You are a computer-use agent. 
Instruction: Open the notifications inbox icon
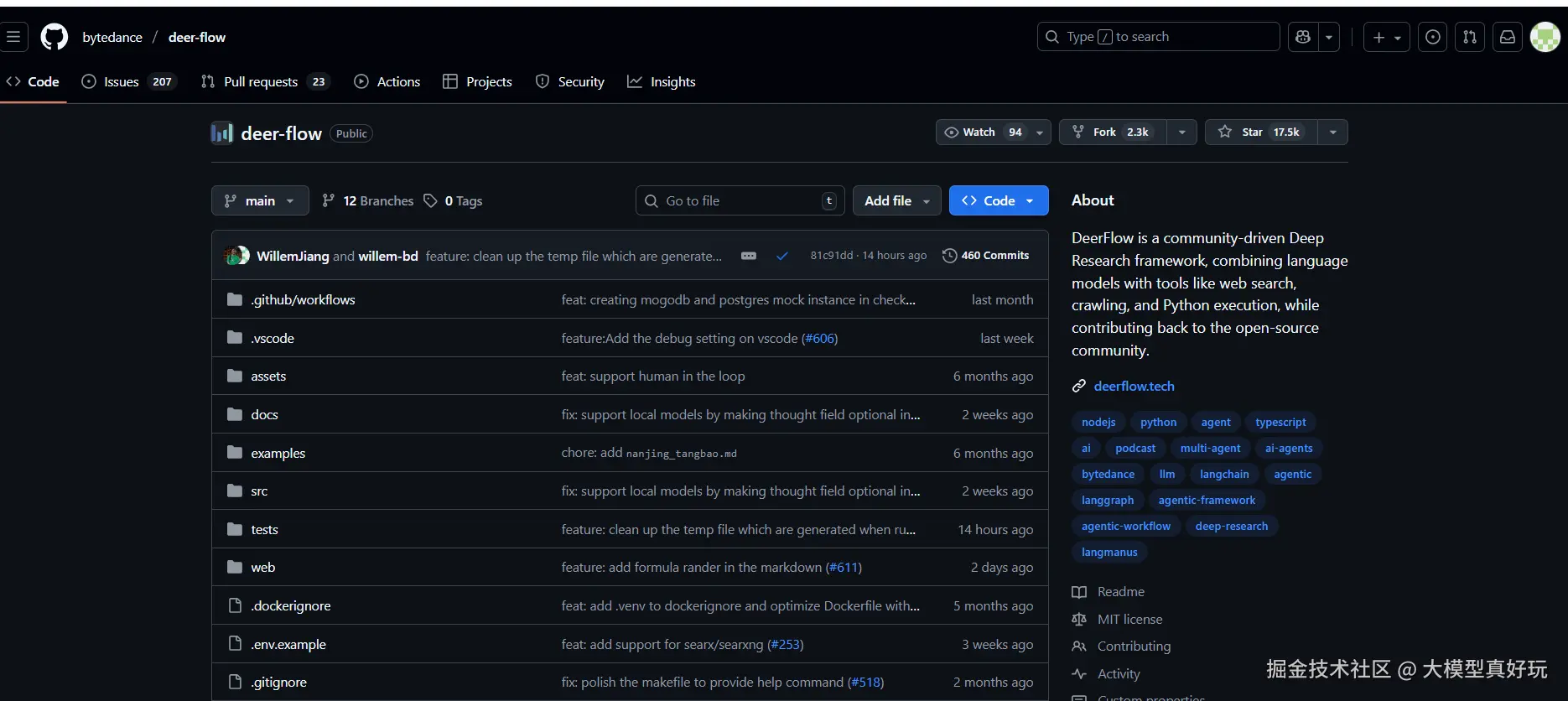[1507, 37]
